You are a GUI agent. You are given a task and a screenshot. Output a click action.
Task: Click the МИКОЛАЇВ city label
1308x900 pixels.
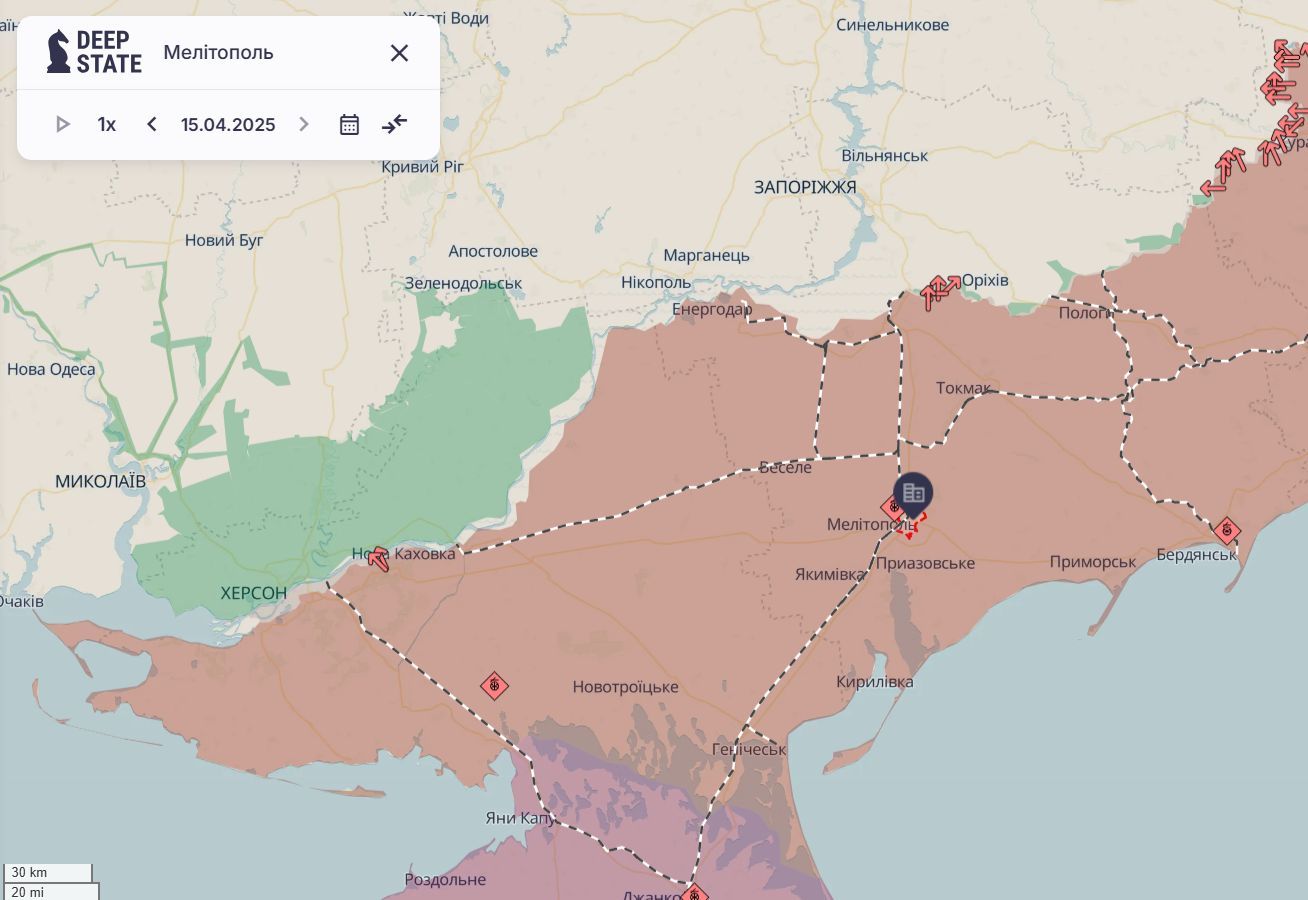pyautogui.click(x=100, y=481)
